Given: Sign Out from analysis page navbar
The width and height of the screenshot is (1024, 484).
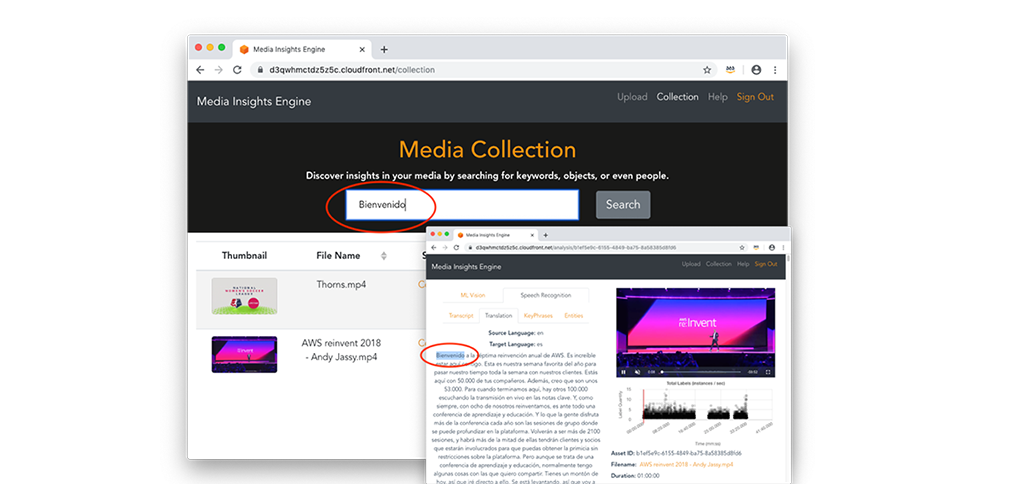Looking at the screenshot, I should [766, 264].
